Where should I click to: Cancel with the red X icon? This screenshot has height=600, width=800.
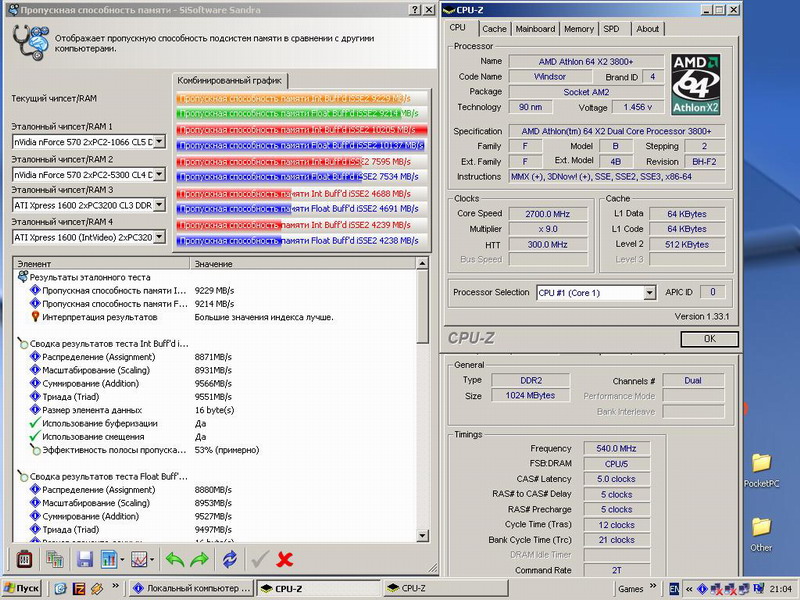click(284, 560)
